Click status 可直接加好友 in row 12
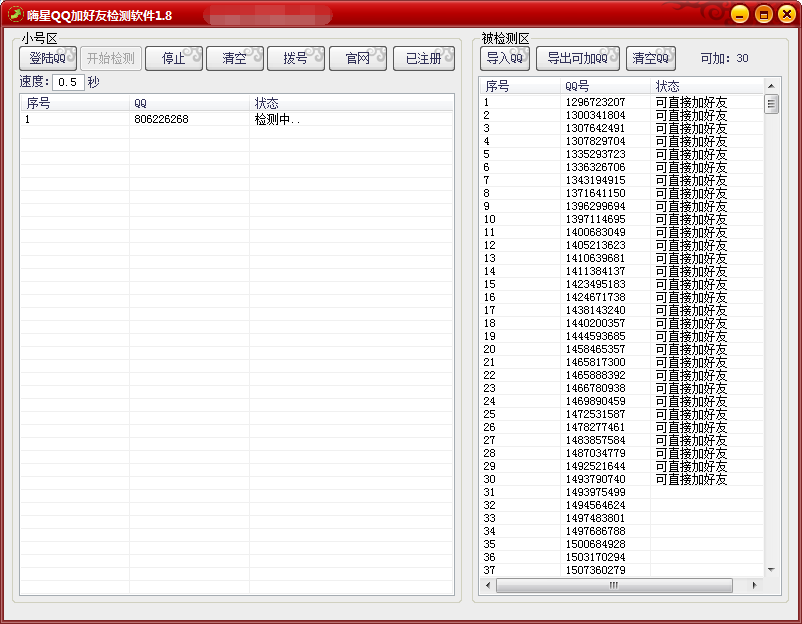Viewport: 802px width, 624px height. pos(691,246)
